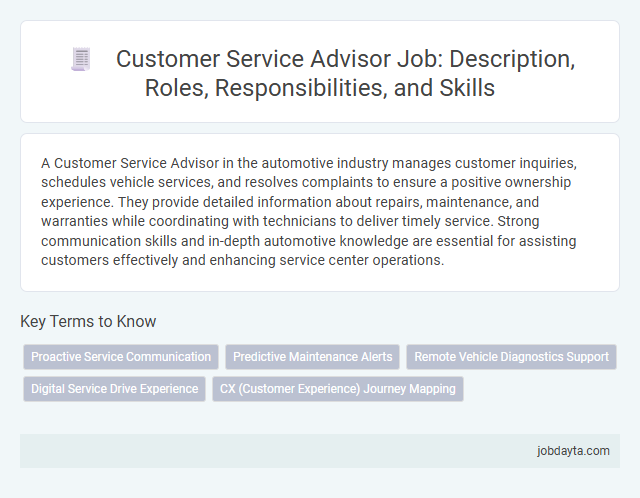This screenshot has width=640, height=498.
Task: Open CX (Customer Experience) Journey Mapping tag
Action: 338,389
